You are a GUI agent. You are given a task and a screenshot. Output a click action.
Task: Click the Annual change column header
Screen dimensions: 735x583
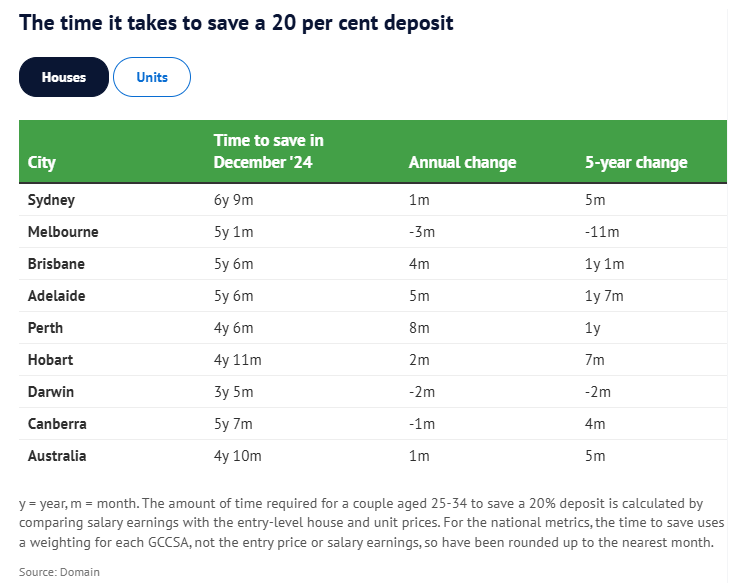coord(462,162)
